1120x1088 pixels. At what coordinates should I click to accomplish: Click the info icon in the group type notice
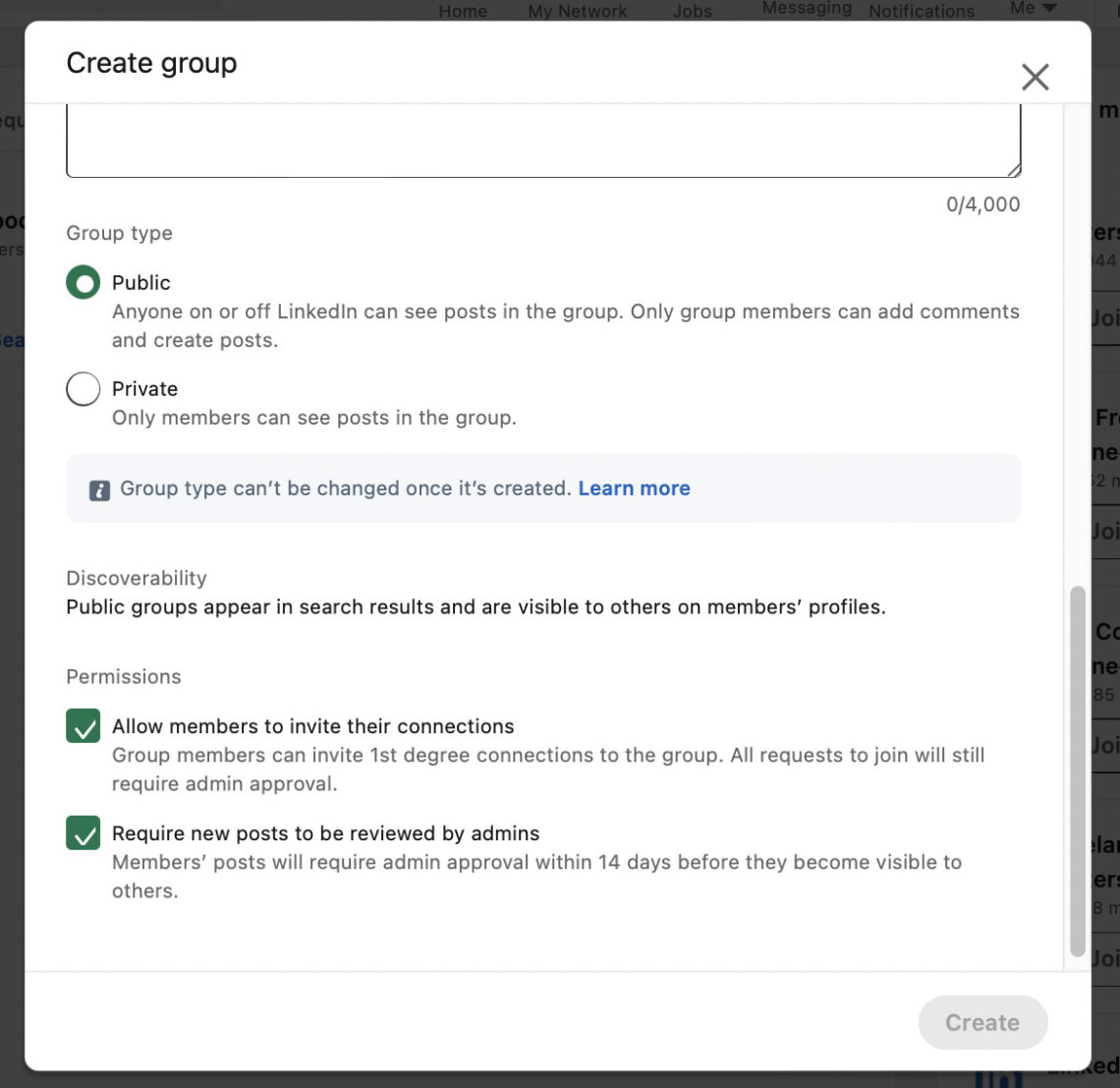99,488
